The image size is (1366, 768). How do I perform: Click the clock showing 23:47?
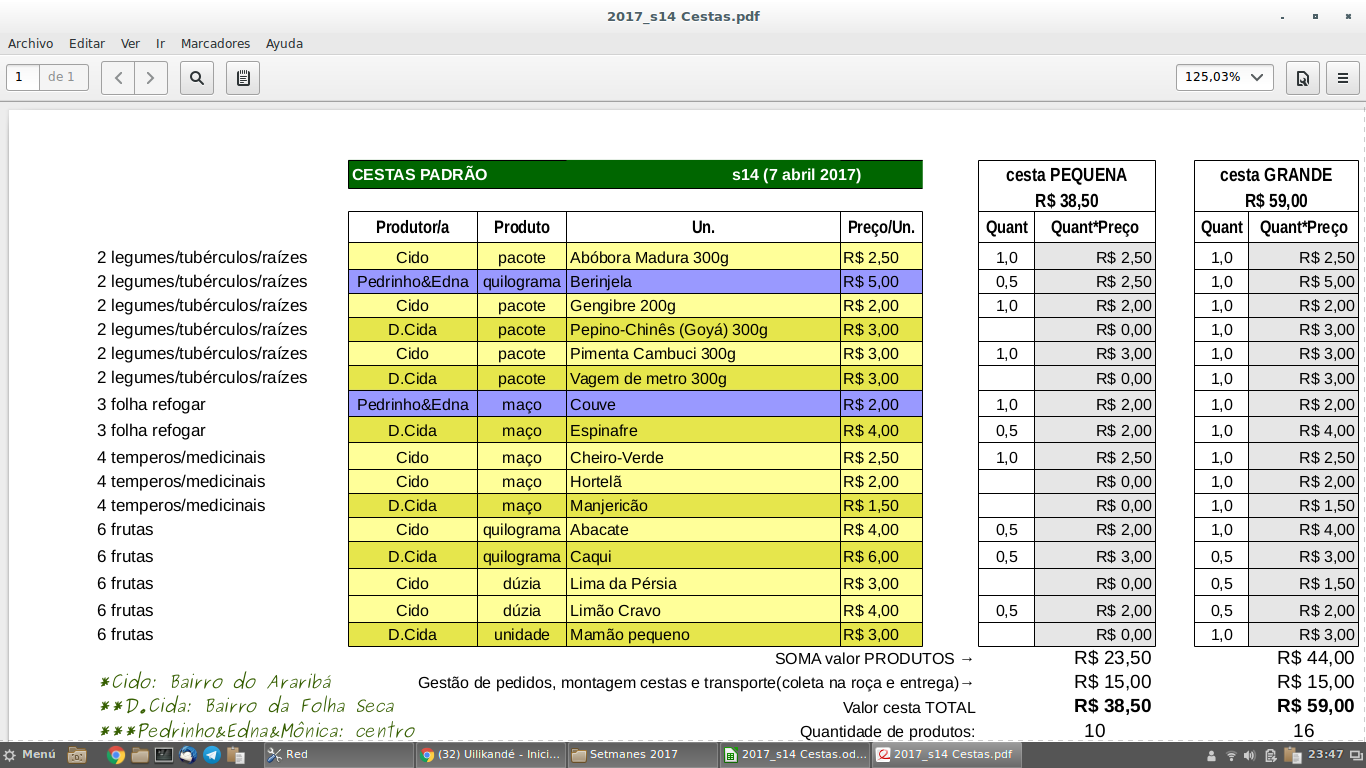(1325, 755)
